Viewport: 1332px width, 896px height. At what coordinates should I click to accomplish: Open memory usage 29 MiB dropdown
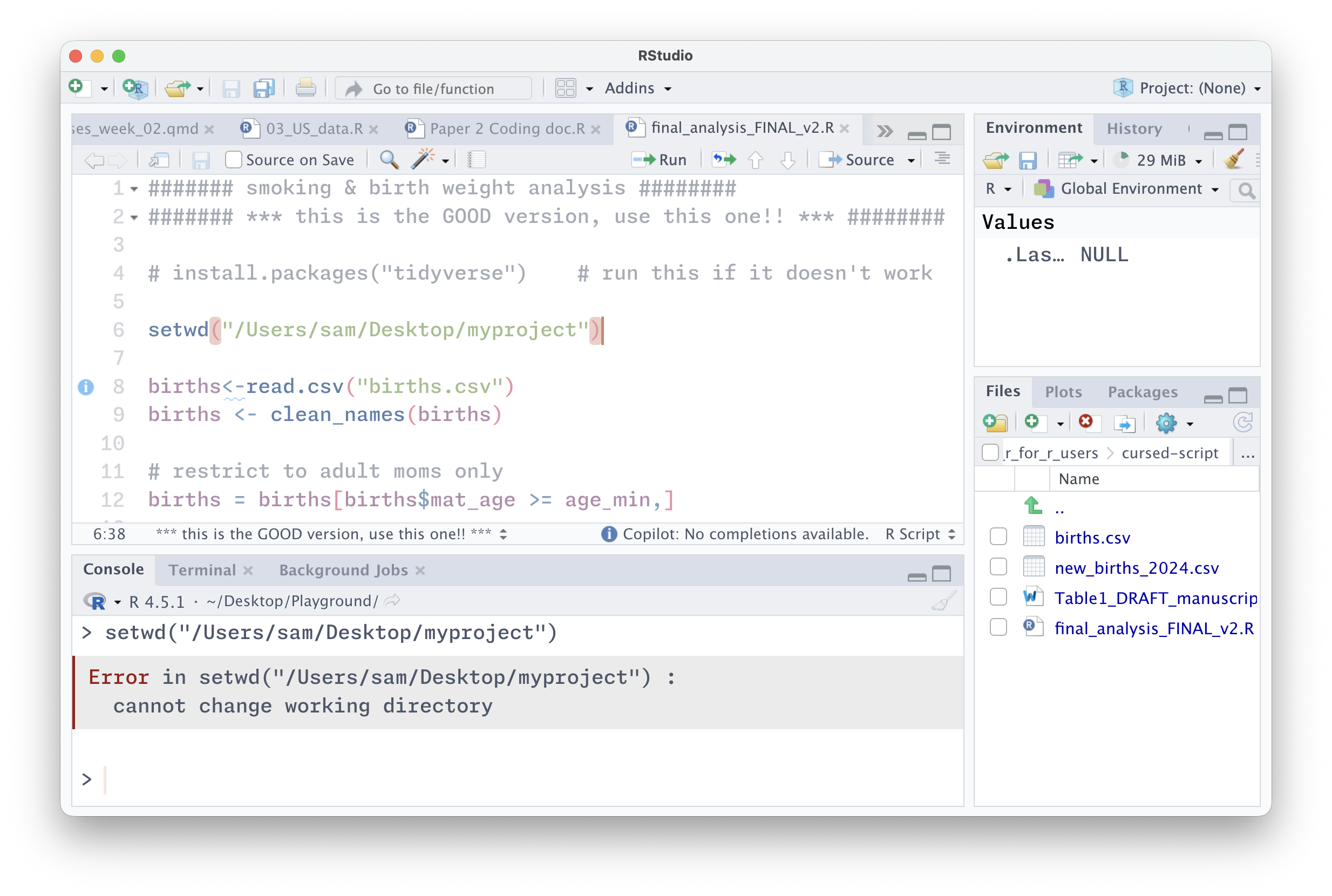1158,160
